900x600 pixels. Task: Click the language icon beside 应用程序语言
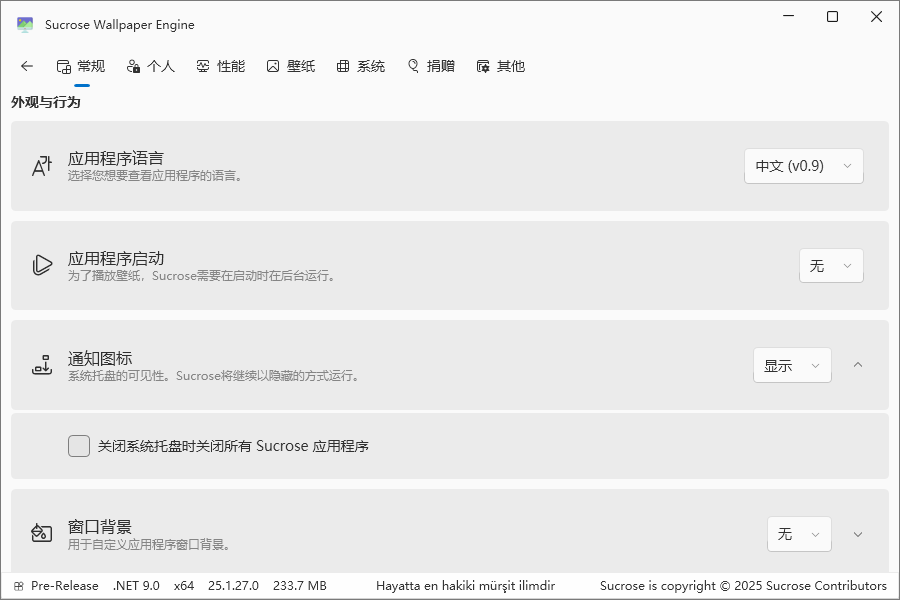click(41, 166)
